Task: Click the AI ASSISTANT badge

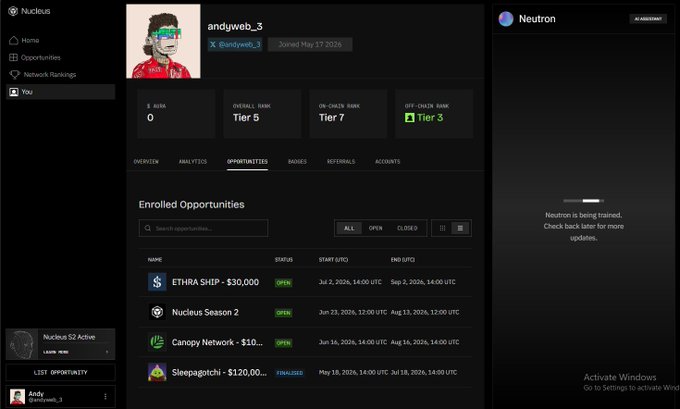Action: pyautogui.click(x=648, y=19)
